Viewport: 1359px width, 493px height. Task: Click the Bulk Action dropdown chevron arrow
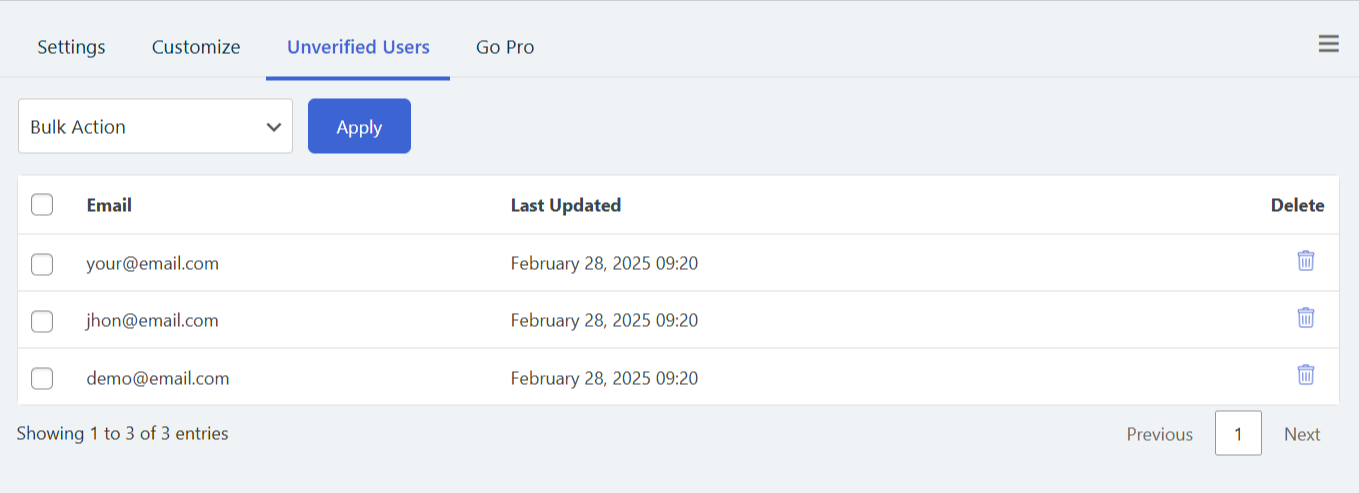[x=273, y=127]
